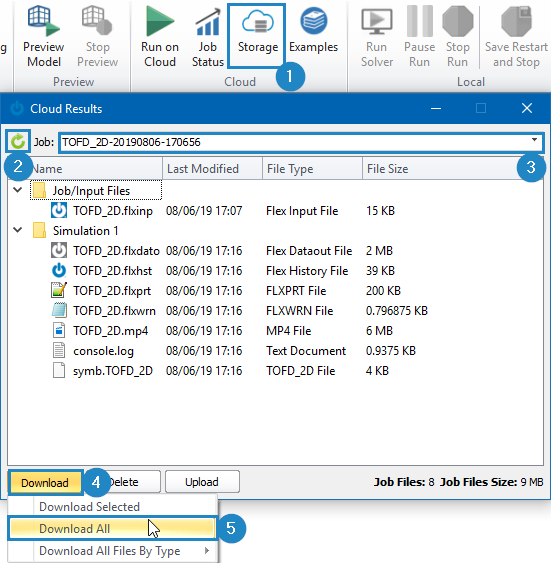551x563 pixels.
Task: Collapse the Job/Input Files folder
Action: pos(17,190)
